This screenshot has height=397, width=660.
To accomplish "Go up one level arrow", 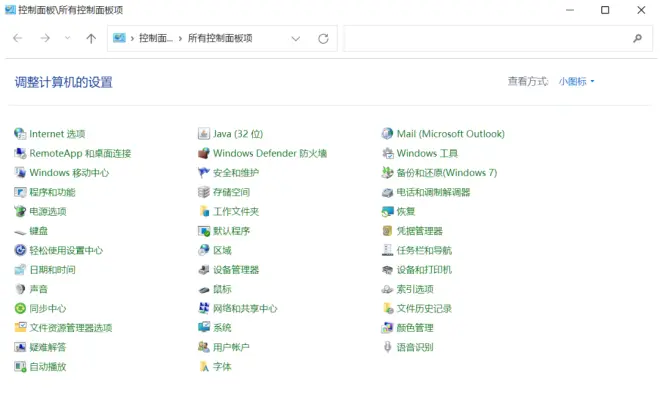I will point(91,39).
